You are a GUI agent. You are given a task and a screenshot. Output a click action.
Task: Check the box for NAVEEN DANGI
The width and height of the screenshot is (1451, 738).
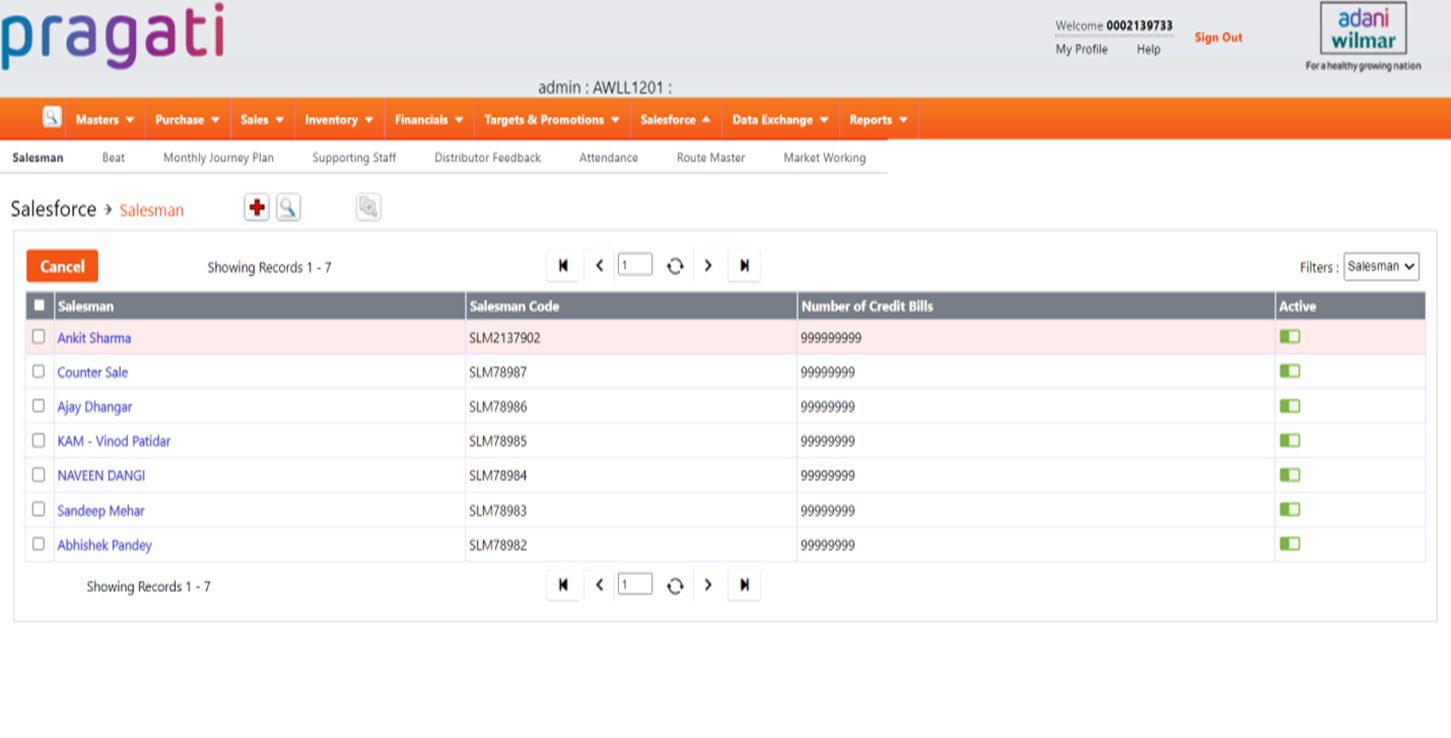coord(39,475)
